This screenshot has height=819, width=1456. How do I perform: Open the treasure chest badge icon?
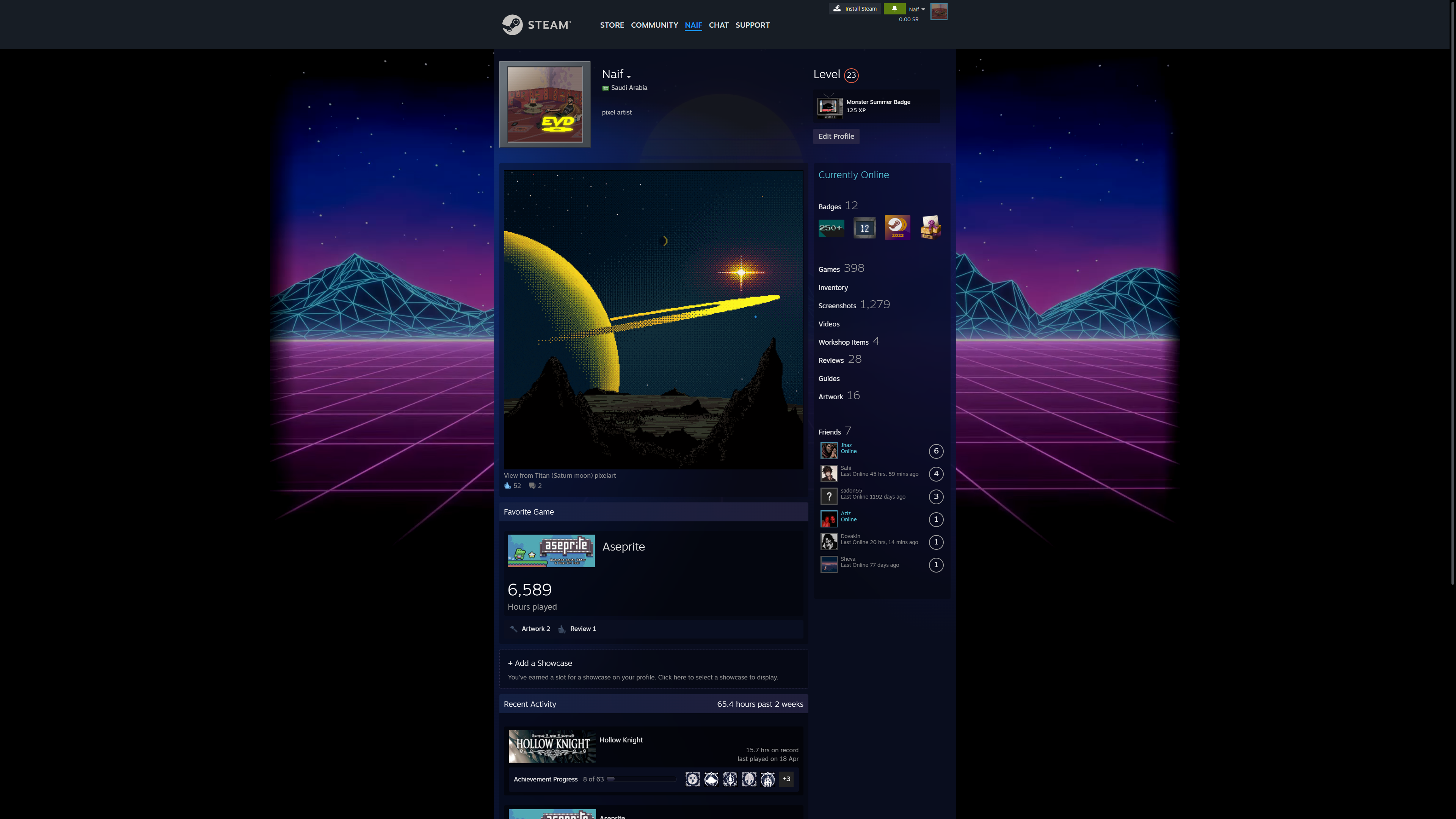(930, 228)
